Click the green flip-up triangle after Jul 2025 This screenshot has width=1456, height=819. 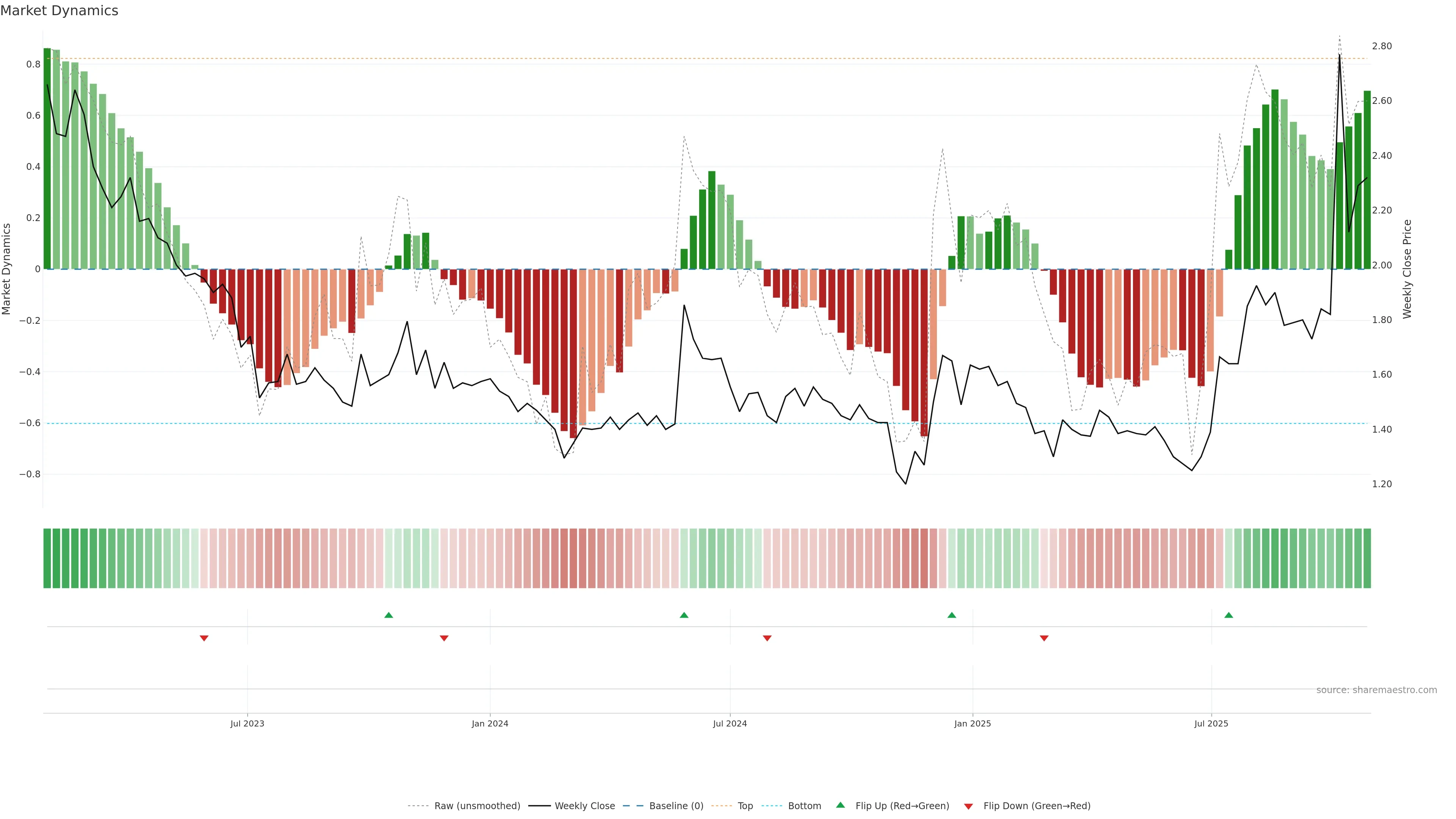(1229, 615)
